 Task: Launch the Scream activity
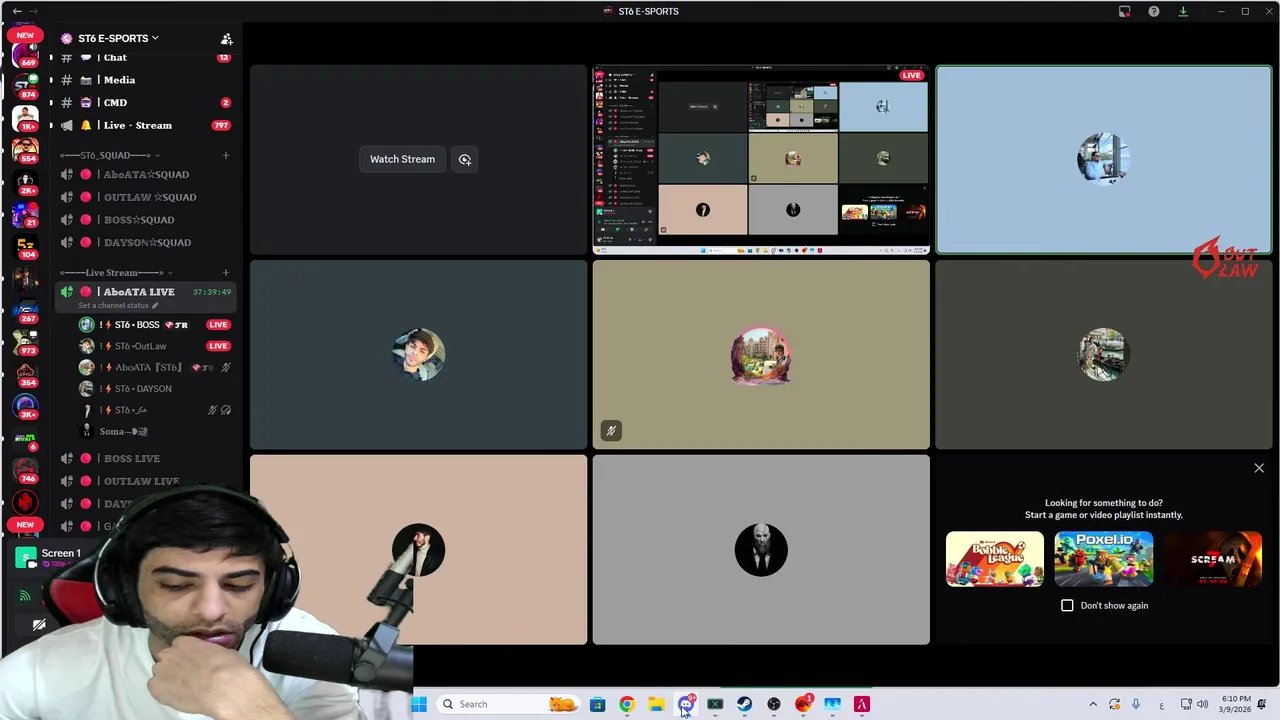(1213, 559)
